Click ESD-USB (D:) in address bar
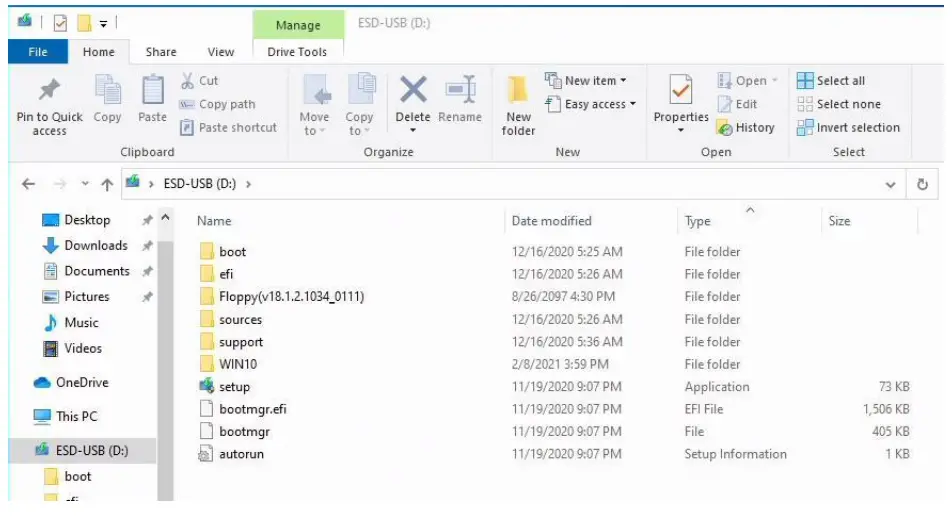 (x=200, y=184)
